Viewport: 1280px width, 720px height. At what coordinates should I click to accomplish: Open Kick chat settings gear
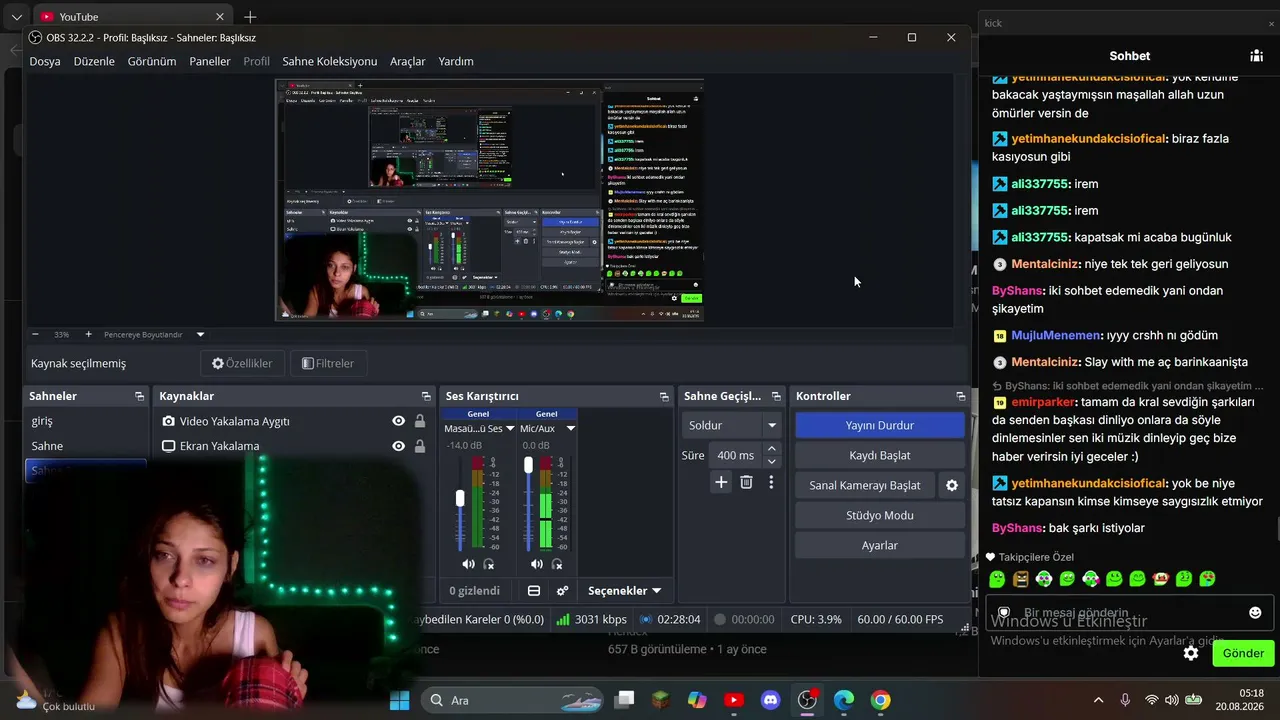pos(1191,653)
